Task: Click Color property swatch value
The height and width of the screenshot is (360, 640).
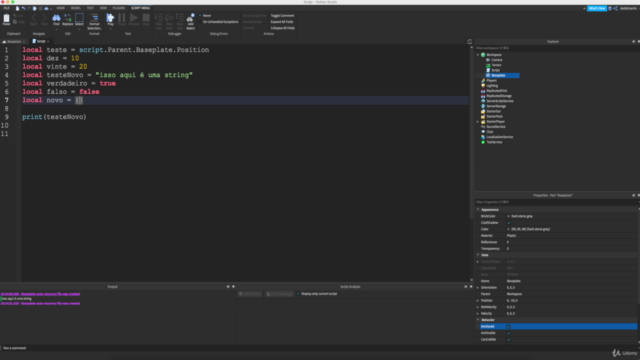Action: click(509, 229)
